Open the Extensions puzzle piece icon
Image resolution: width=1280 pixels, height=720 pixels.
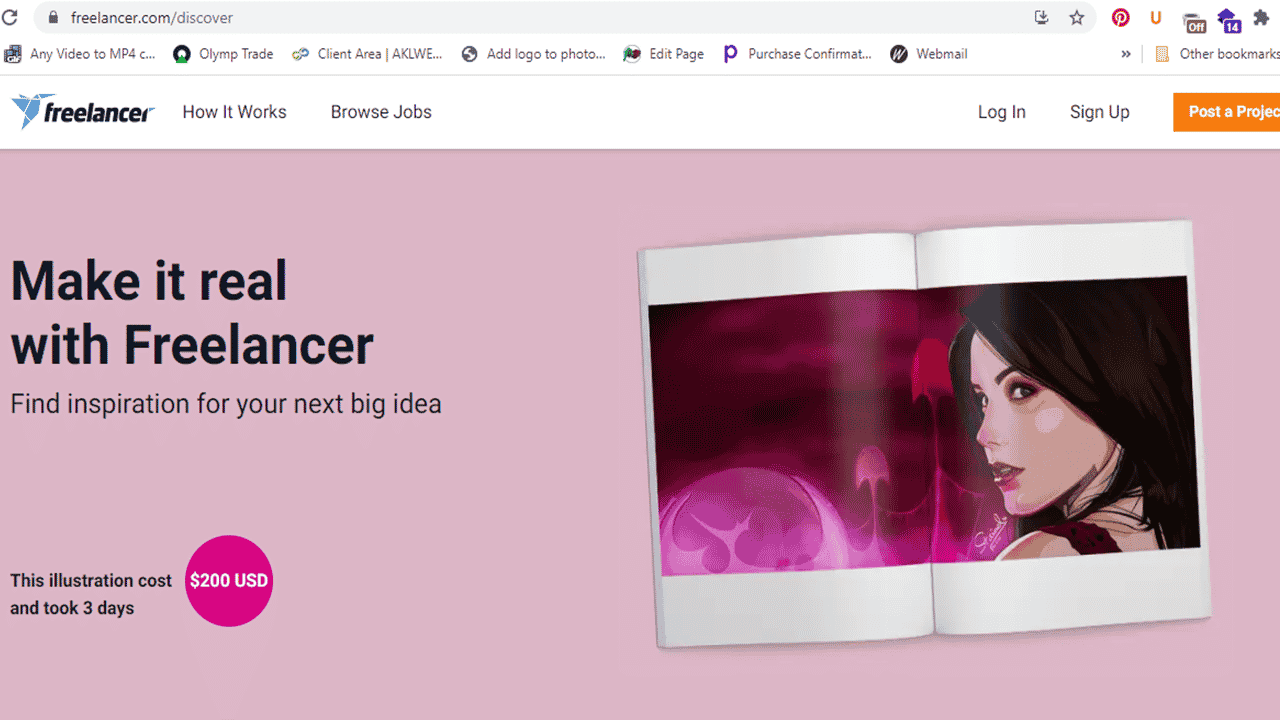[1261, 17]
